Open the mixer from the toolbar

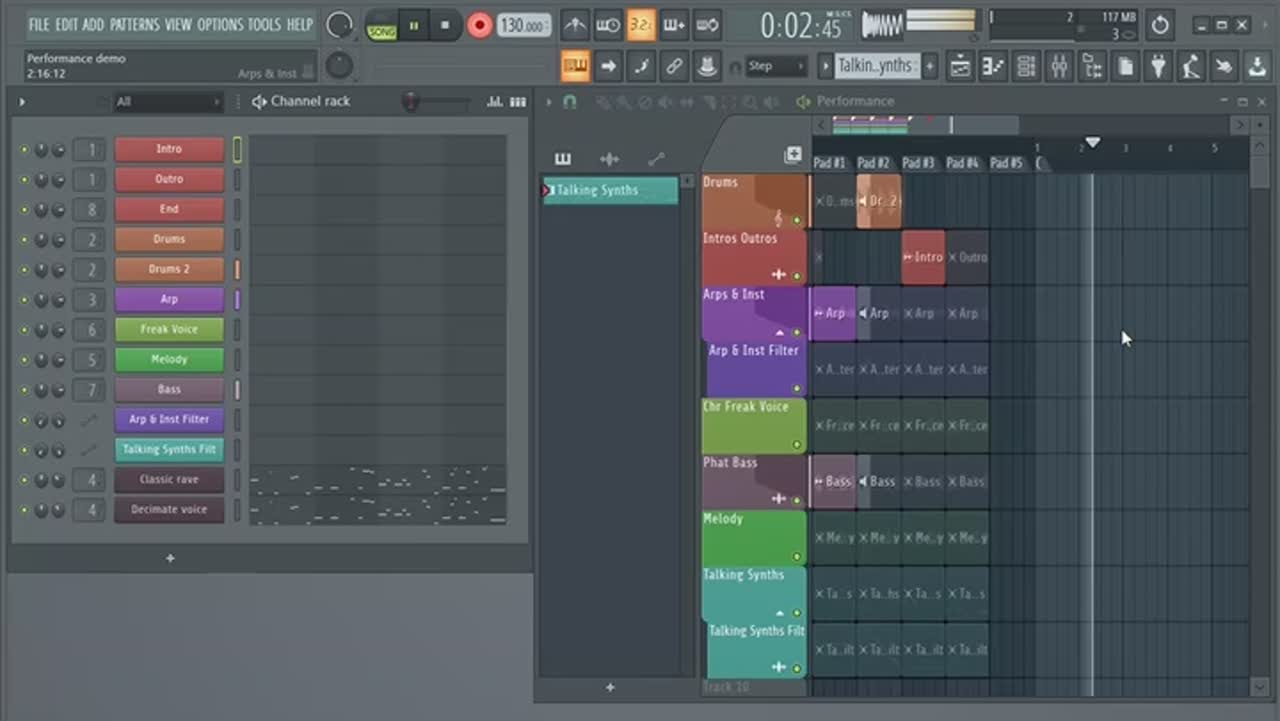tap(1059, 67)
